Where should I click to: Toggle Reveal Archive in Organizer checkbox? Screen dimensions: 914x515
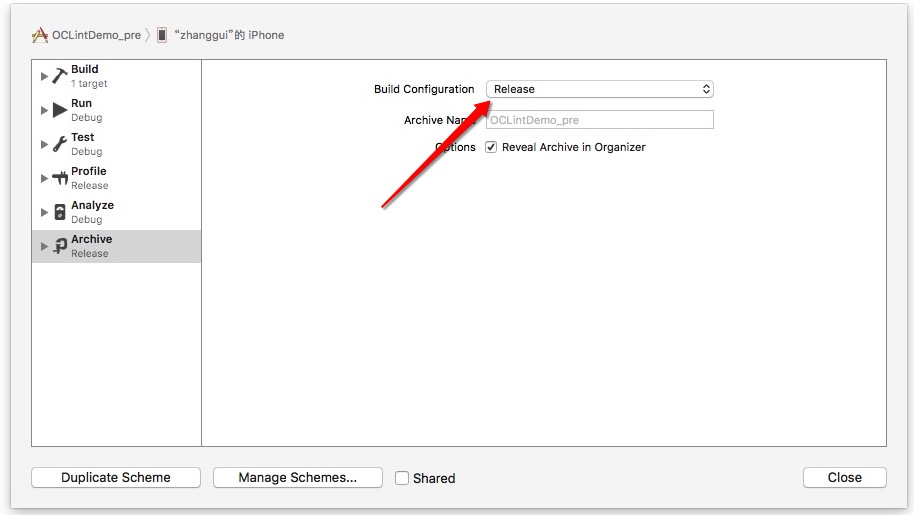(491, 147)
